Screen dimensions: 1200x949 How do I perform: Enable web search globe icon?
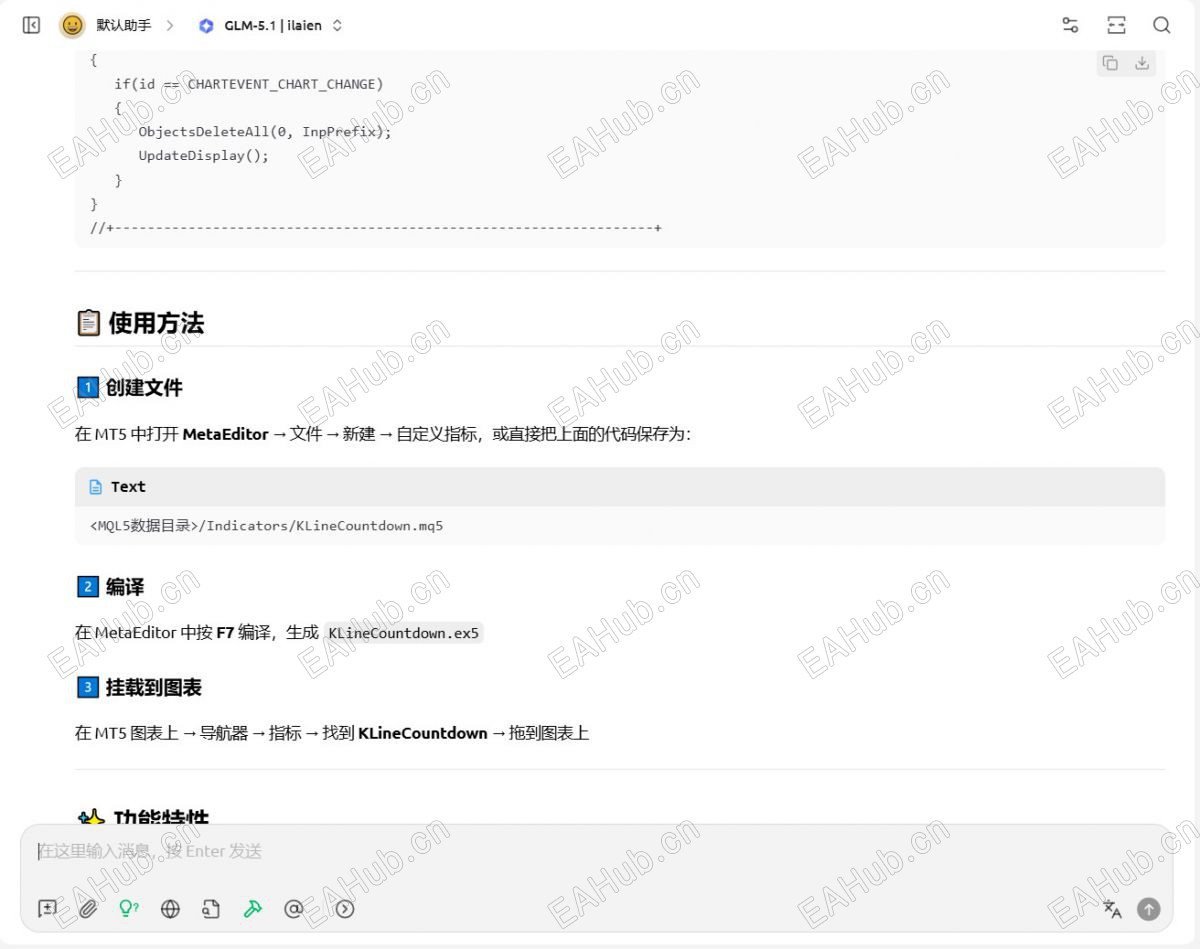pos(170,908)
